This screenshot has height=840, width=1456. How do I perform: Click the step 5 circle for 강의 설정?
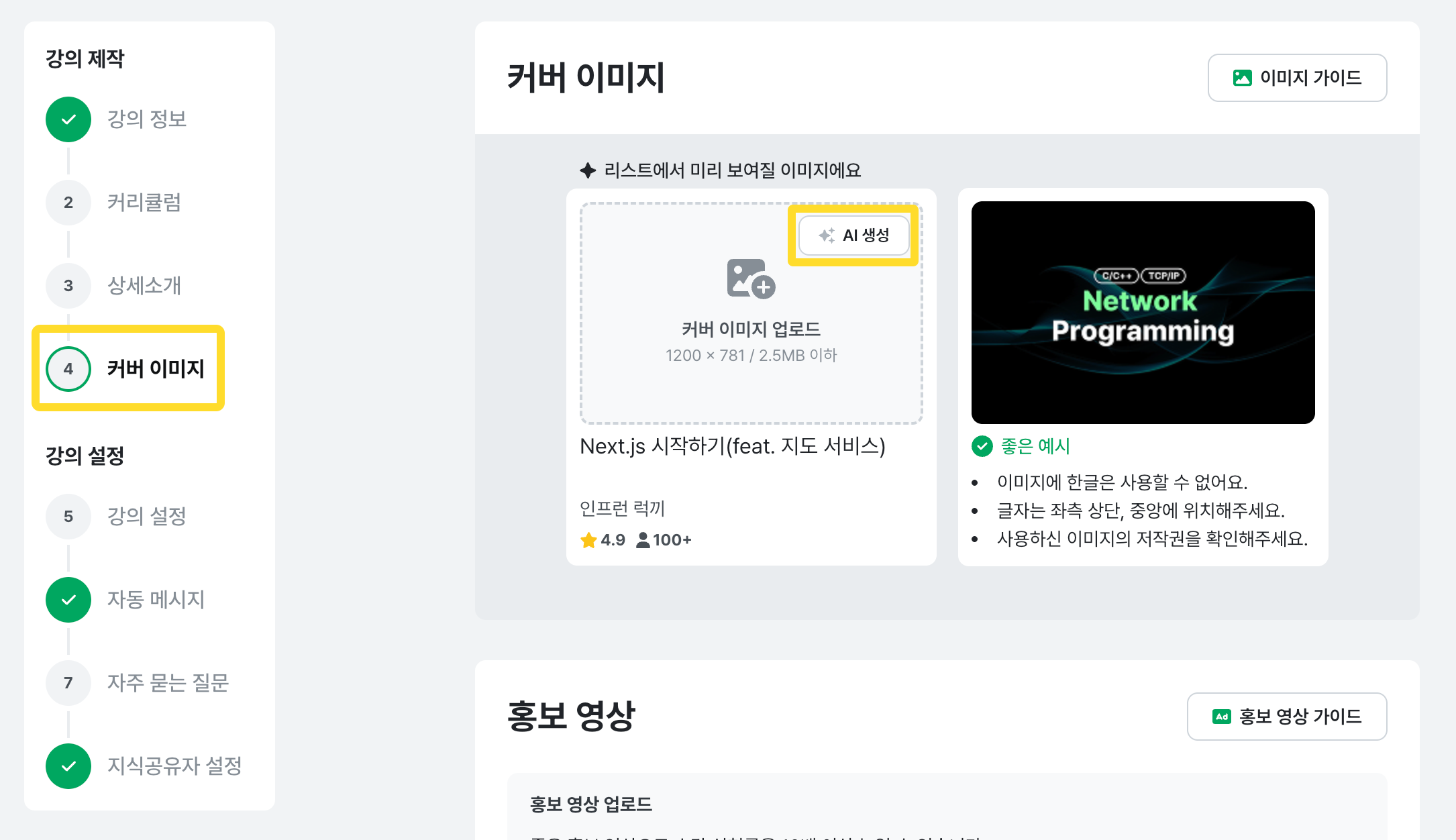[x=68, y=517]
